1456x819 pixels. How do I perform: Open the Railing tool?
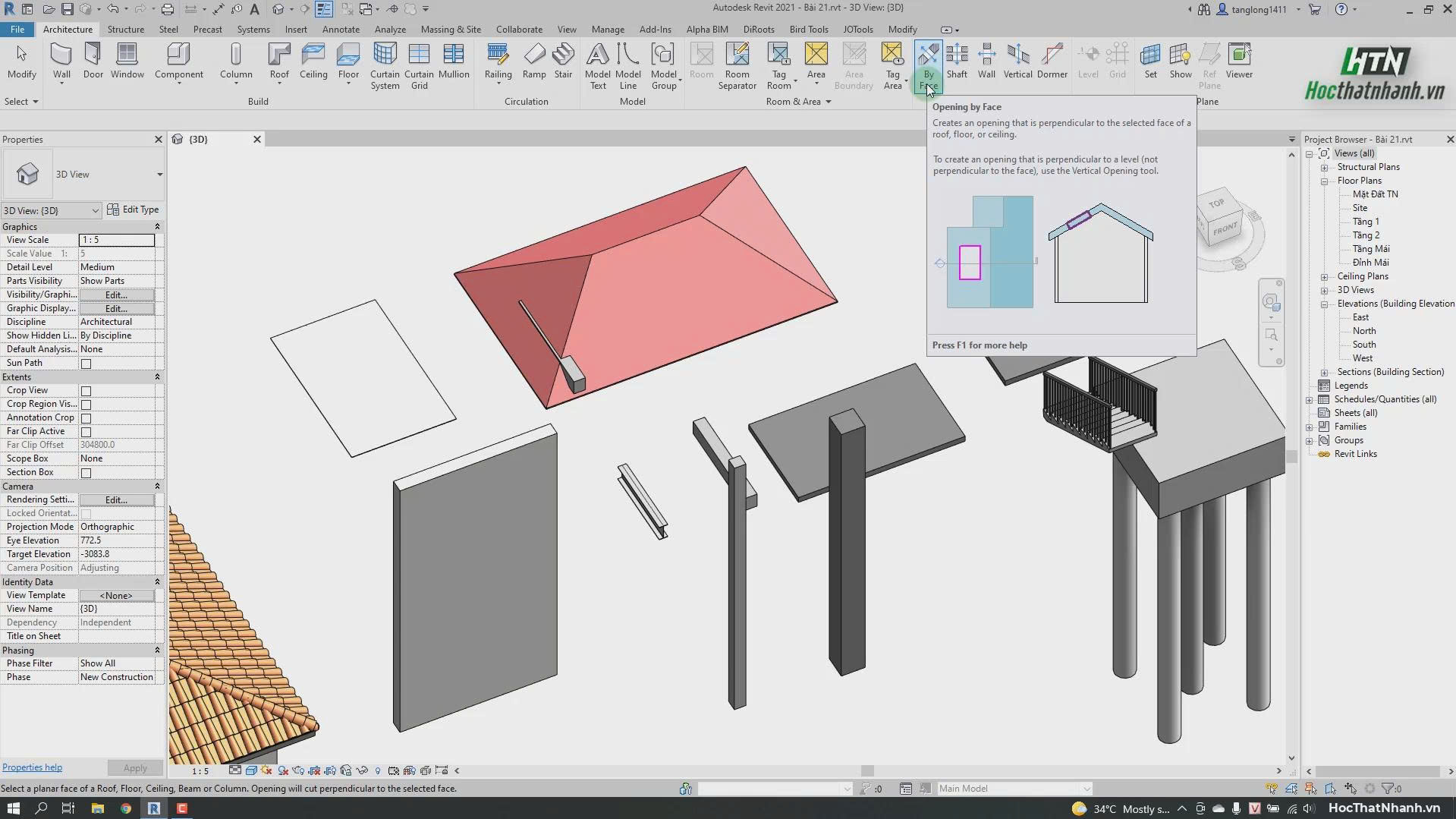tap(498, 61)
